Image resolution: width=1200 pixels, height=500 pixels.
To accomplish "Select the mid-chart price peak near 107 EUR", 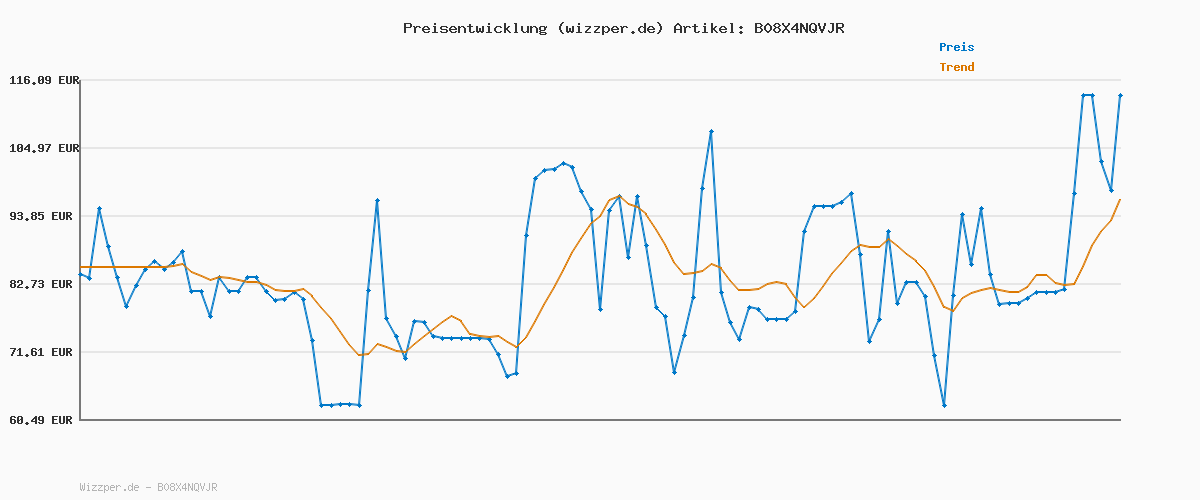I will pos(711,131).
